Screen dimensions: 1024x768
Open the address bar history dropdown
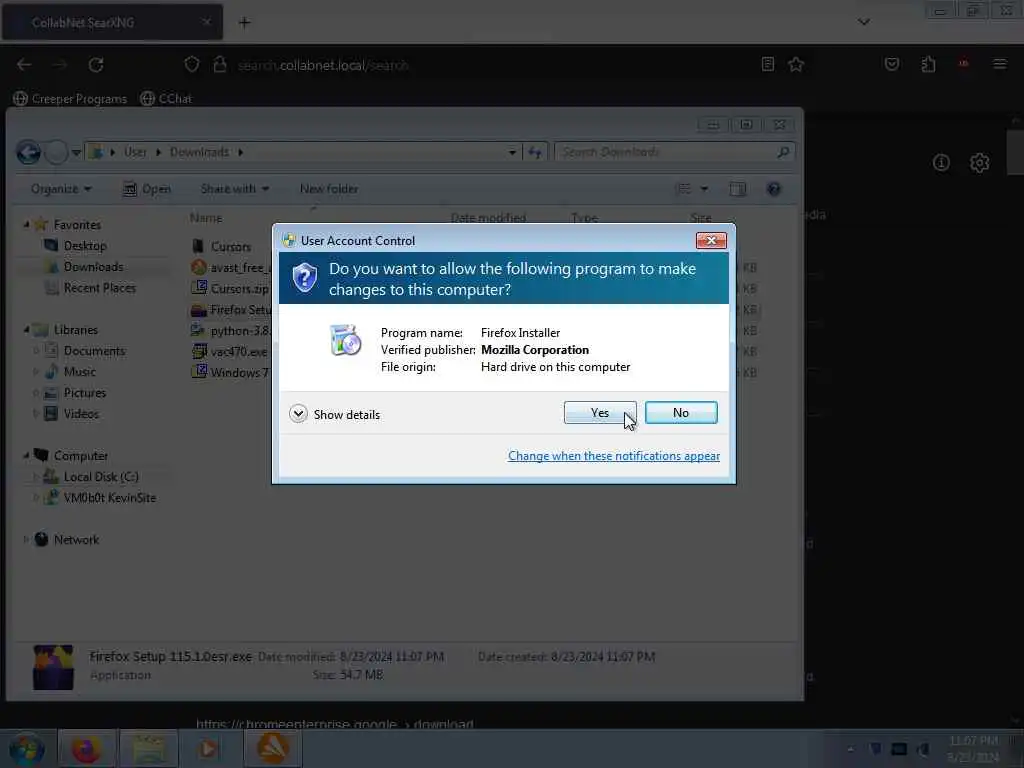(x=512, y=152)
